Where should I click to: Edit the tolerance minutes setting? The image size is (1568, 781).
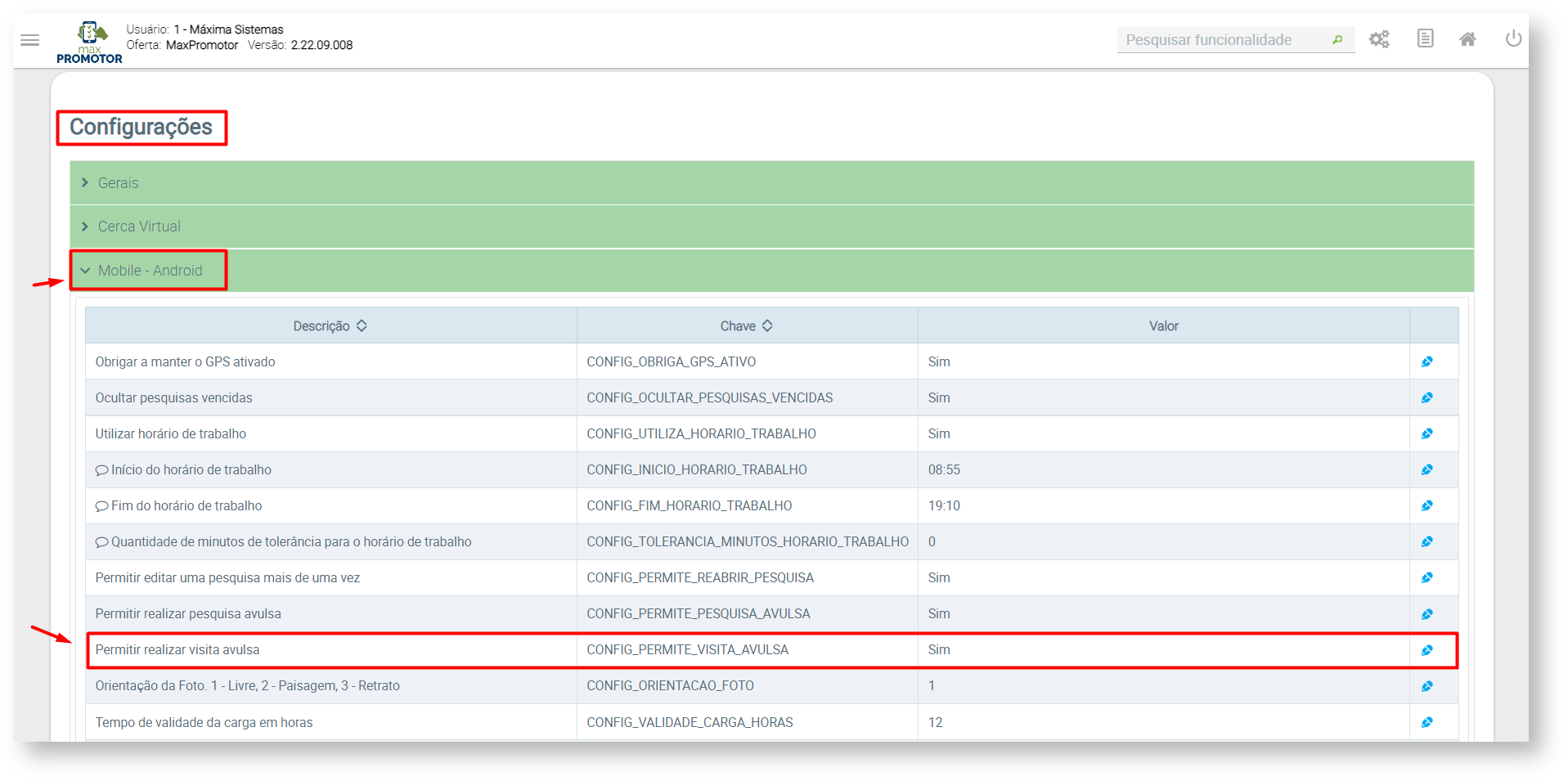pyautogui.click(x=1427, y=541)
